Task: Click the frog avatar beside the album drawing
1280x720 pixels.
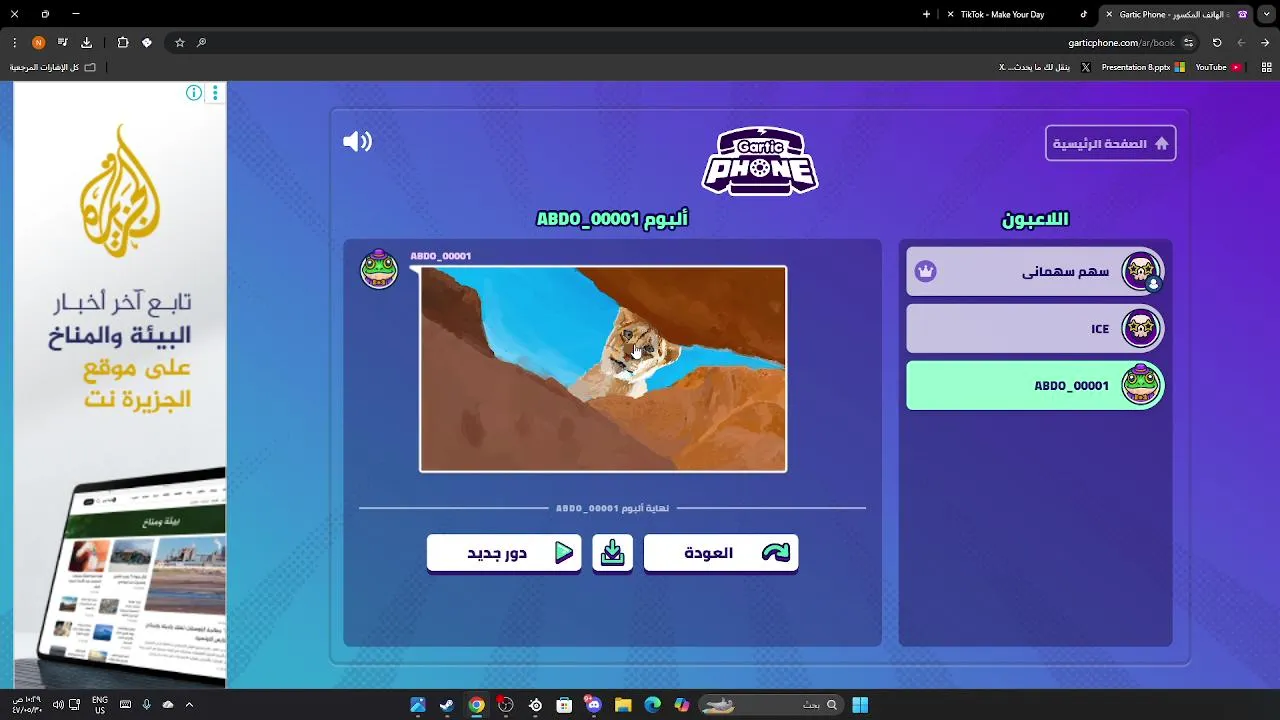Action: point(379,269)
